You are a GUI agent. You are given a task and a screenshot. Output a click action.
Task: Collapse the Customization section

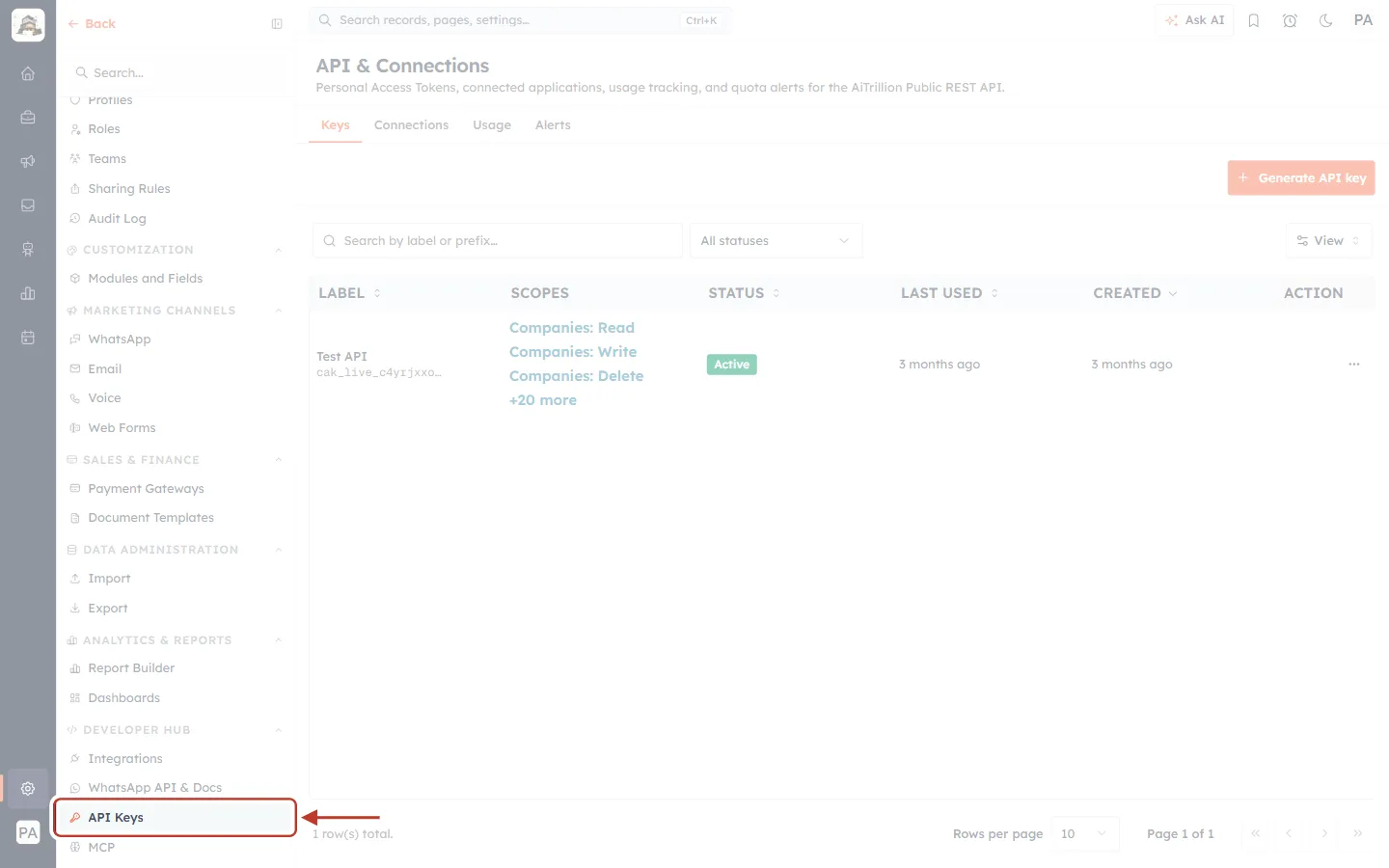(x=279, y=250)
